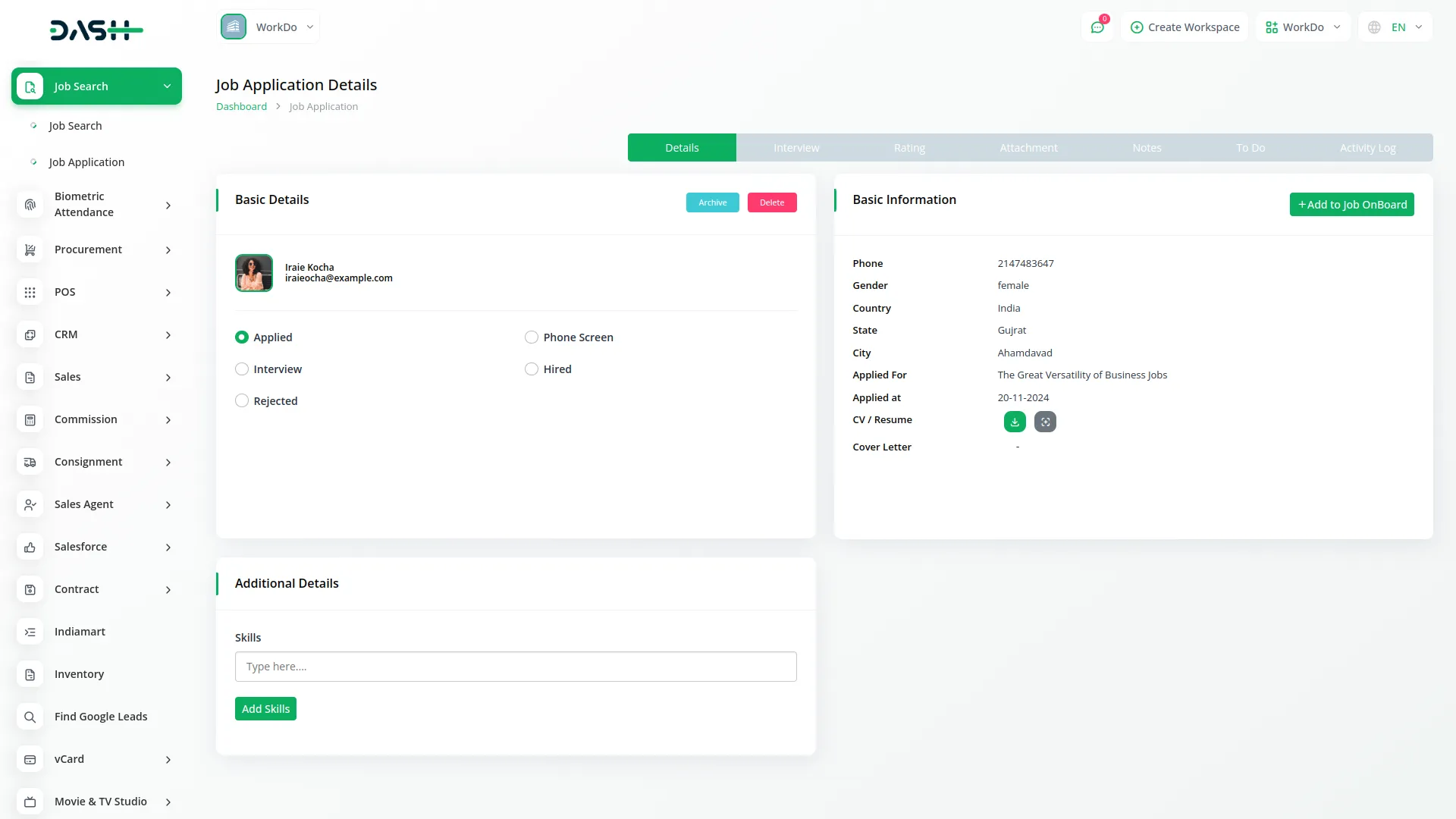Click the Dashboard breadcrumb link

[241, 107]
